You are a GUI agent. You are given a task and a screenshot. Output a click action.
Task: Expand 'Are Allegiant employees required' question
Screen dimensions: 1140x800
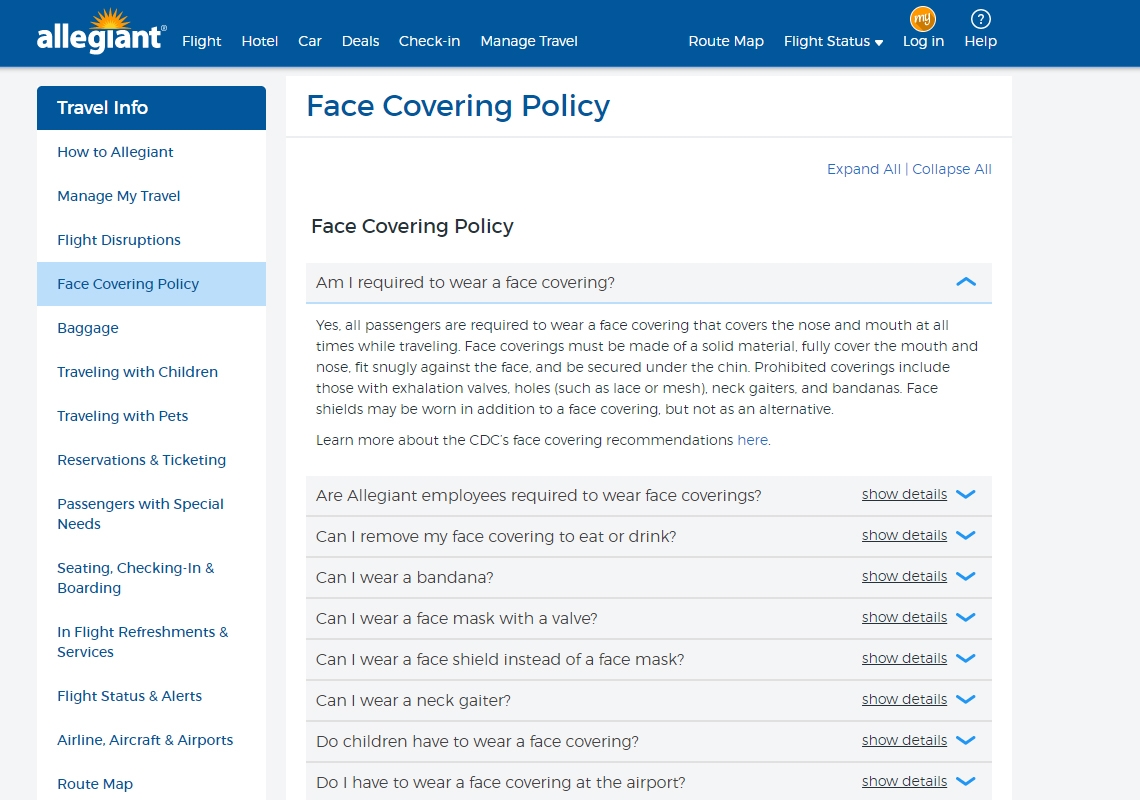(x=904, y=495)
